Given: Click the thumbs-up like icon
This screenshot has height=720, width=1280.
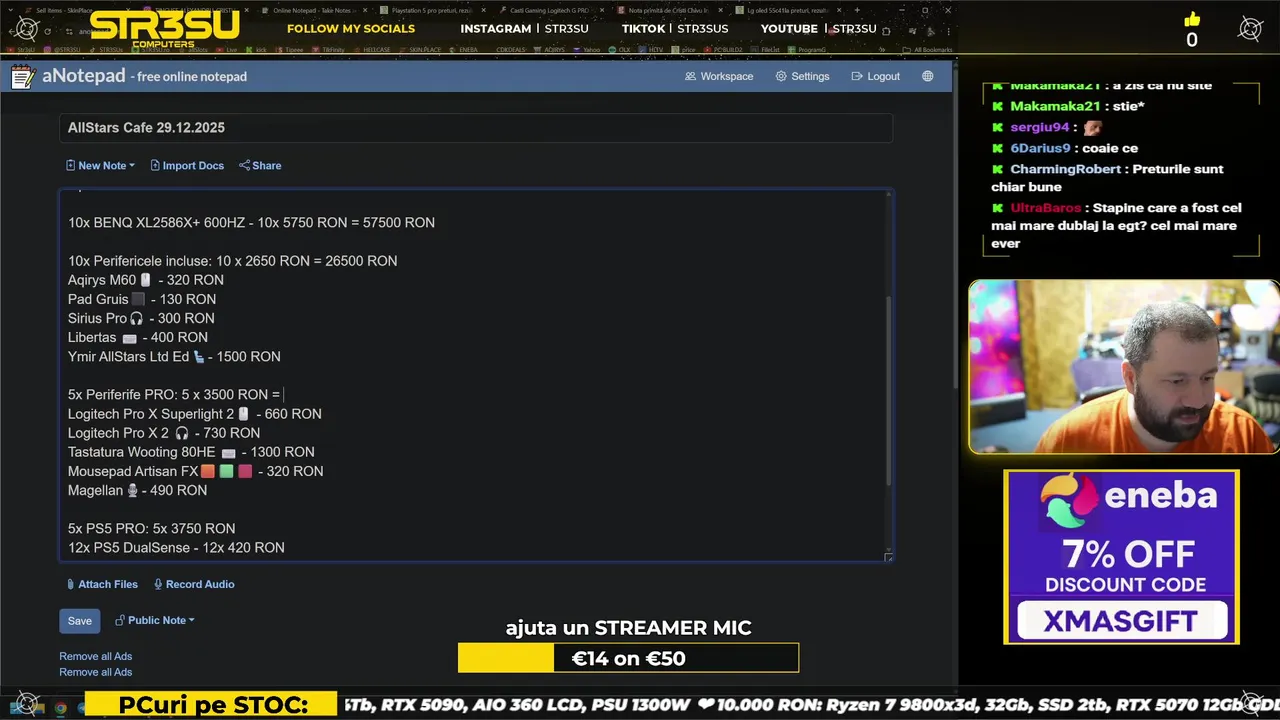Looking at the screenshot, I should click(1192, 20).
